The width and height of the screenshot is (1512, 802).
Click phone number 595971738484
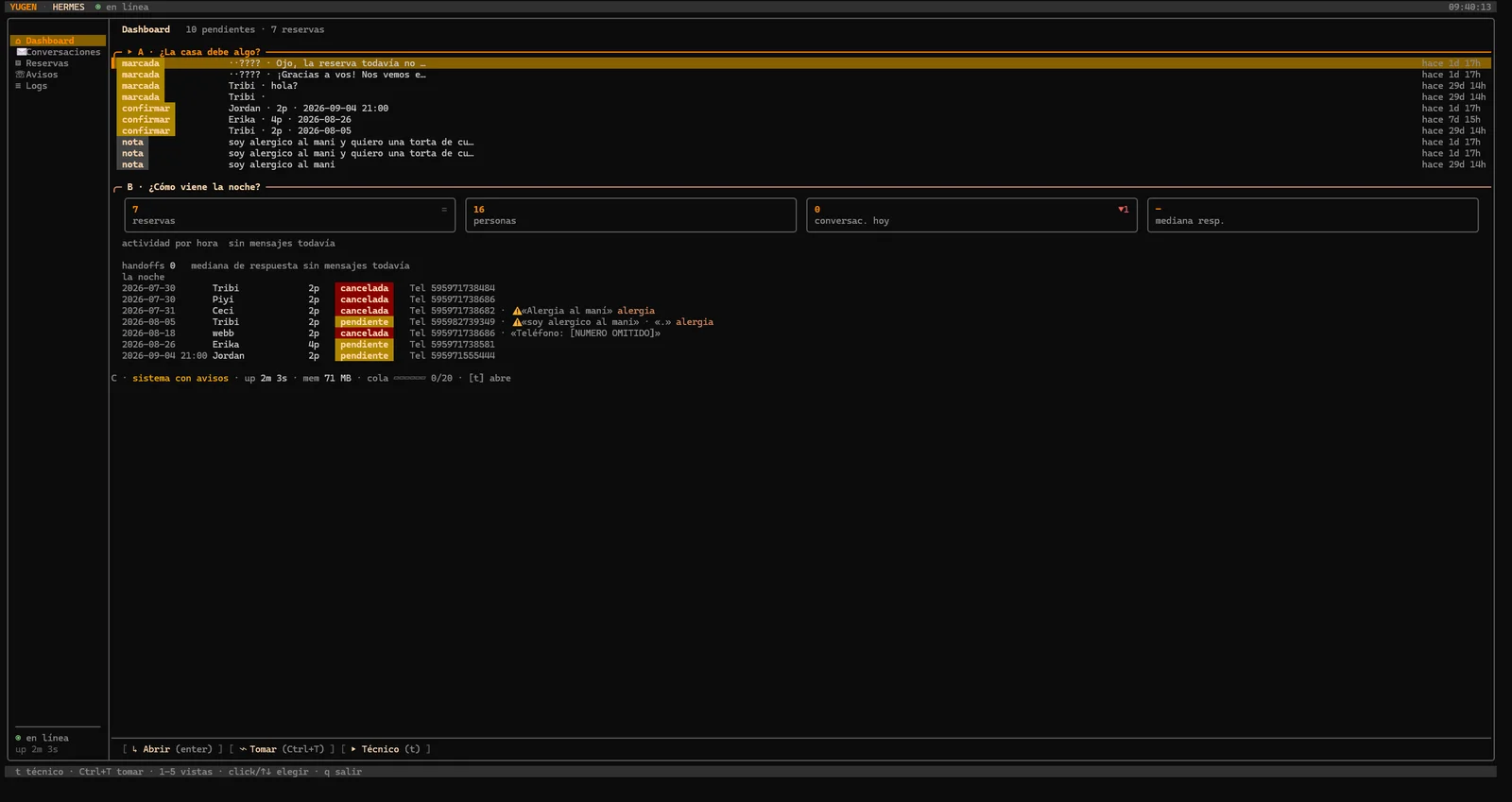[463, 288]
